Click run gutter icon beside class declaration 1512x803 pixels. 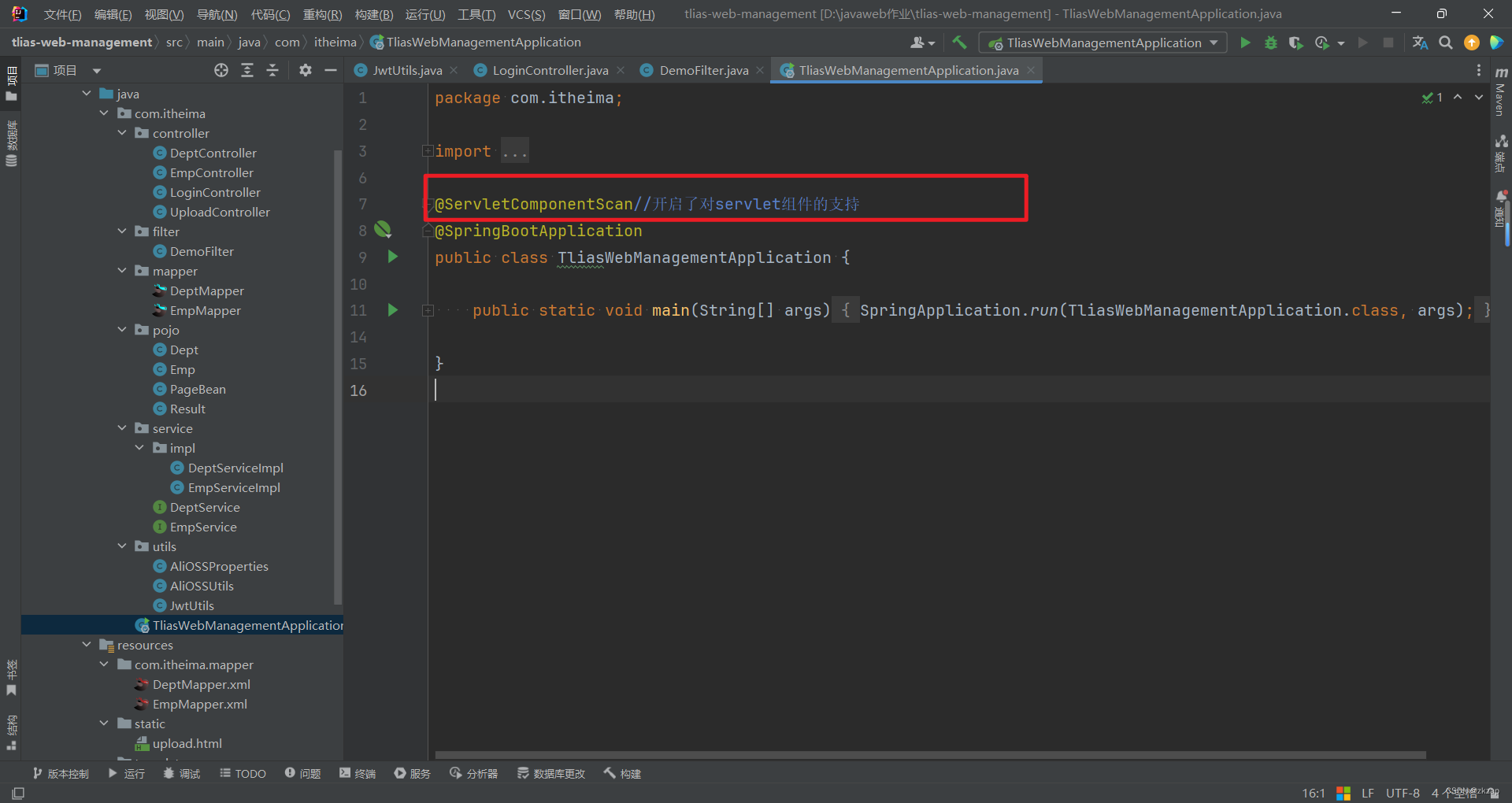392,257
